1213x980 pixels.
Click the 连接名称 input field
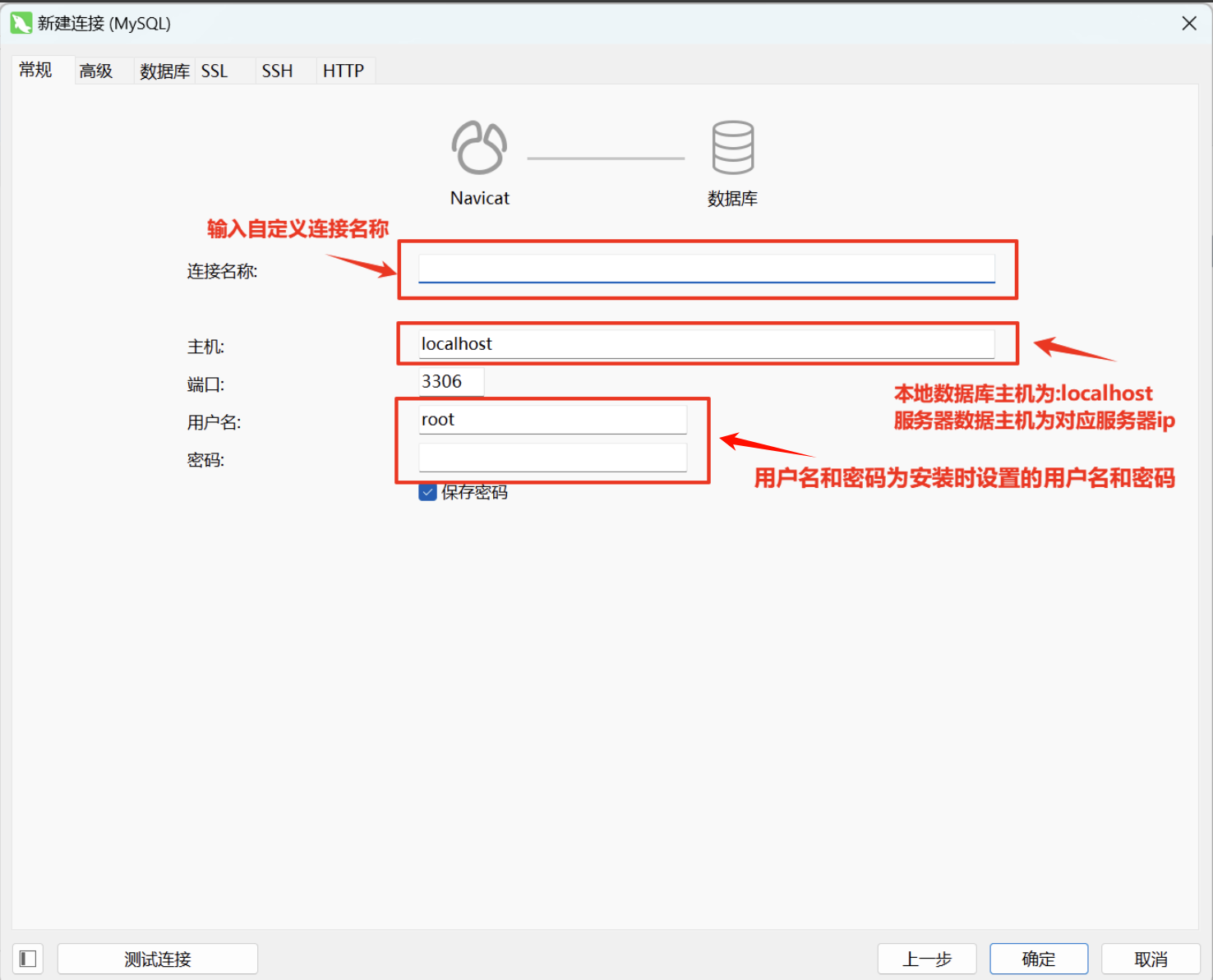point(707,268)
